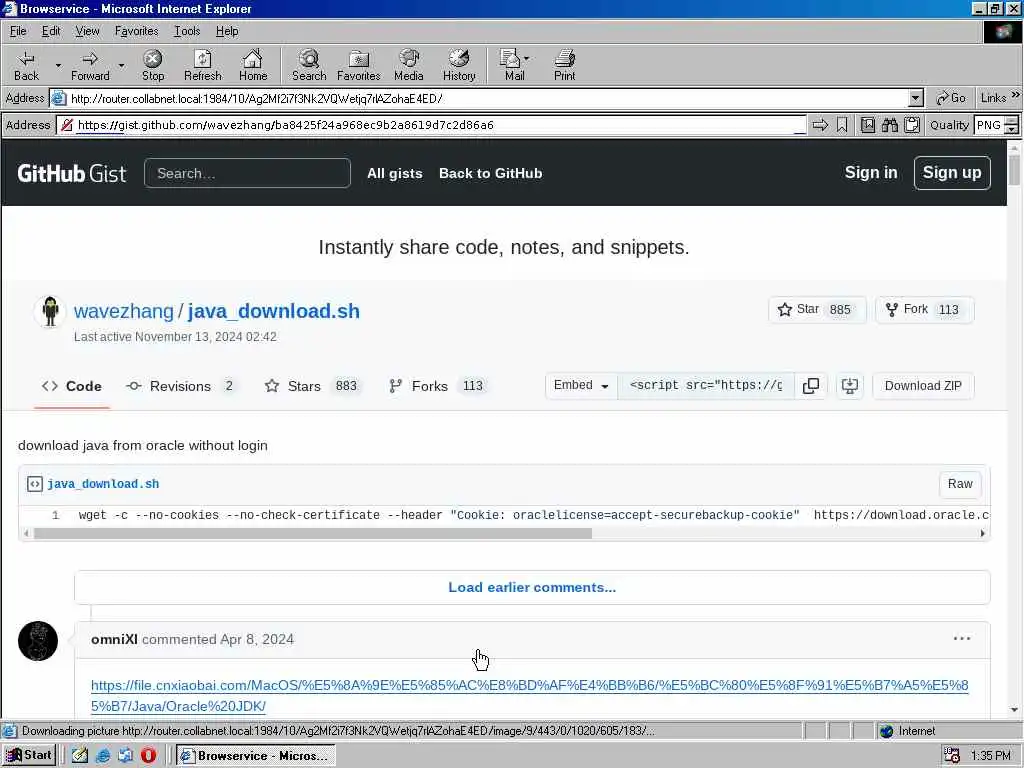Image resolution: width=1024 pixels, height=768 pixels.
Task: Open the three-dot menu on omniXI's comment
Action: pyautogui.click(x=962, y=639)
